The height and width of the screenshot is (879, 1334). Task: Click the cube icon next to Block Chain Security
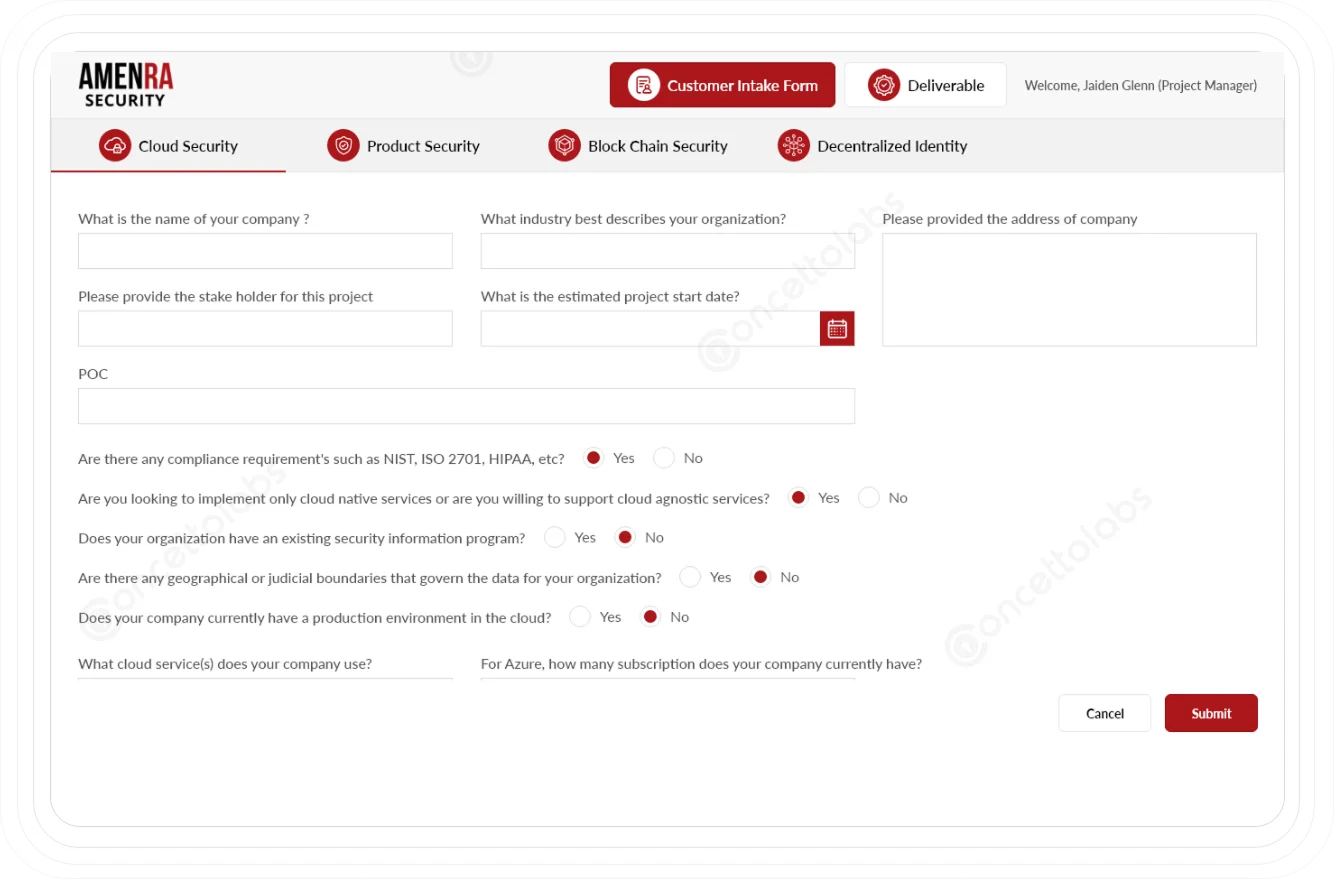tap(564, 145)
